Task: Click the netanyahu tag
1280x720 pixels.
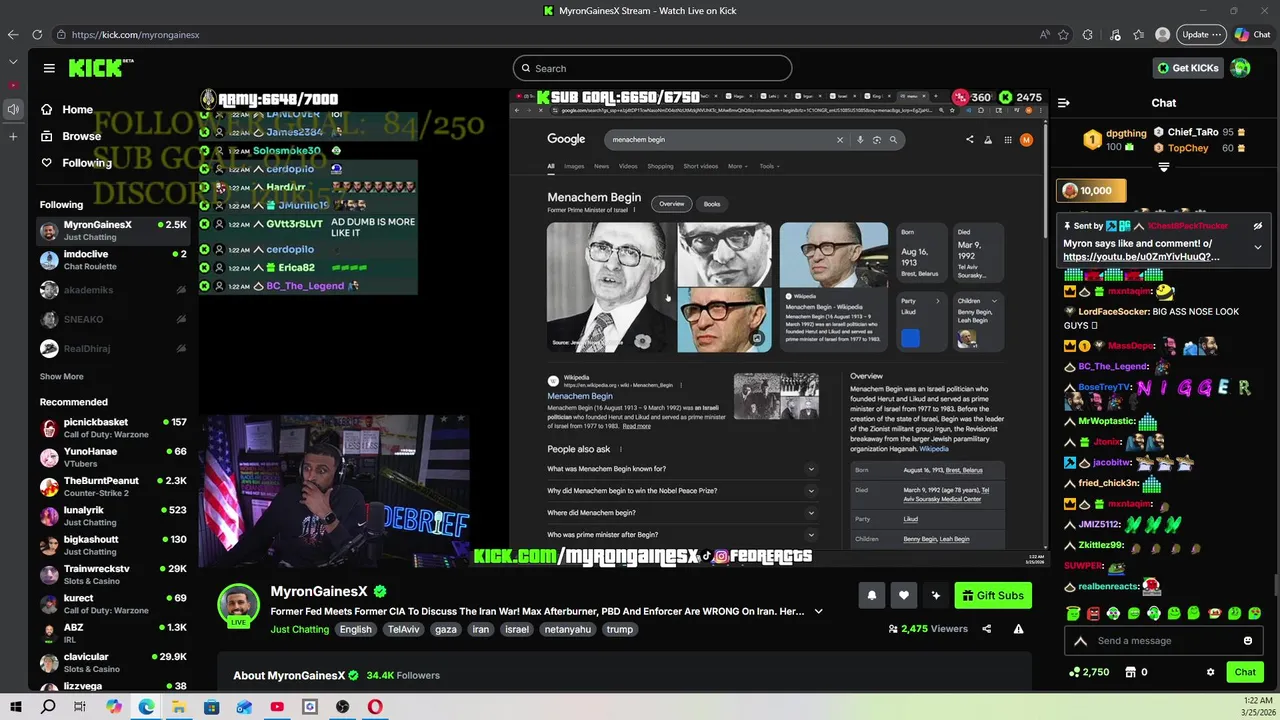Action: (569, 629)
